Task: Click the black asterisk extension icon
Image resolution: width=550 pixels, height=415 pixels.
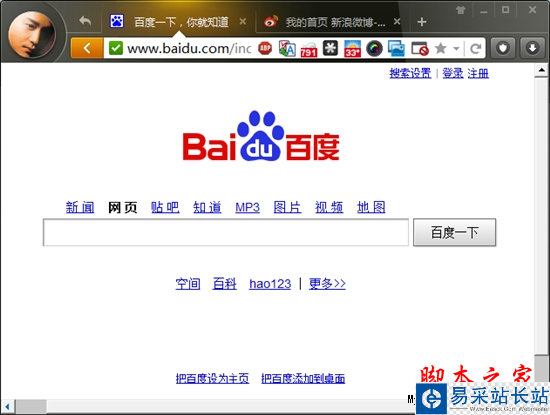Action: coord(330,48)
